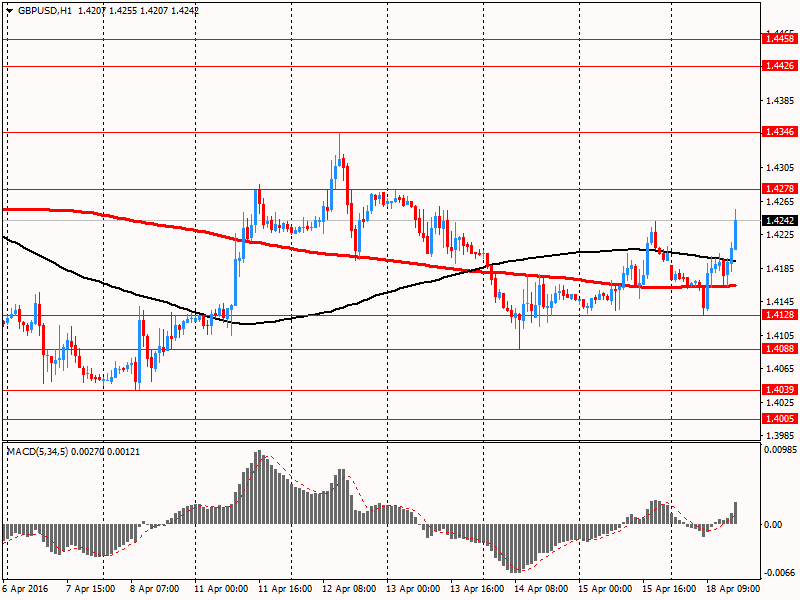Select the 15 Apr 16:00 time label

point(669,589)
